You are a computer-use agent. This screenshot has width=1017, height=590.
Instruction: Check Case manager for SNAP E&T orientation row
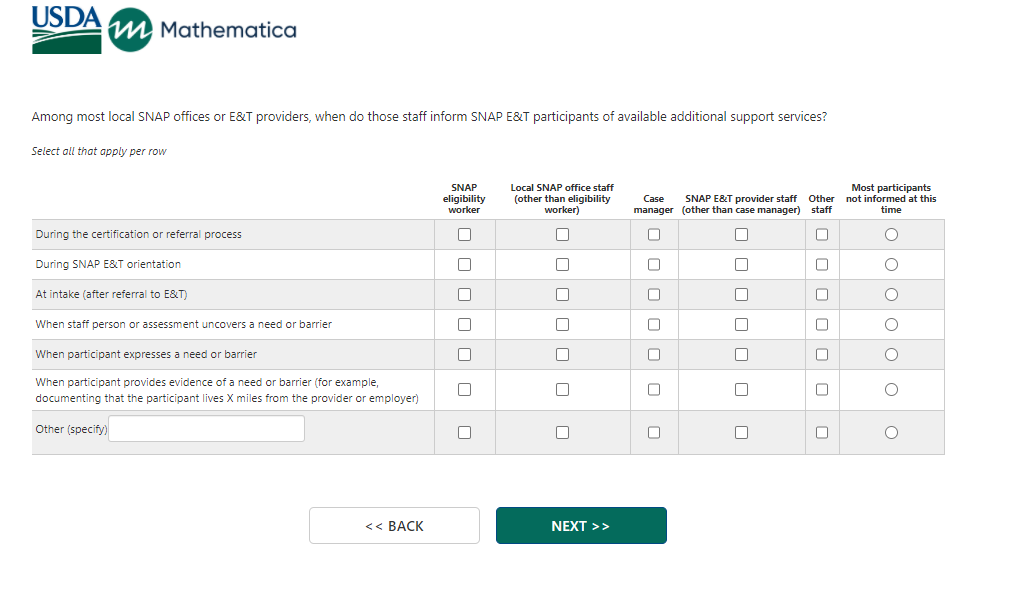point(654,265)
